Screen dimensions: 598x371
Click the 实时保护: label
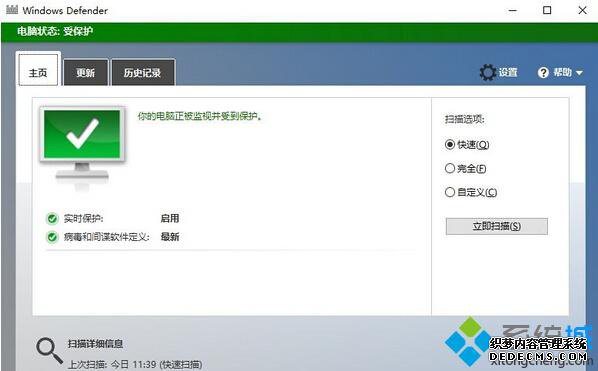[x=83, y=218]
